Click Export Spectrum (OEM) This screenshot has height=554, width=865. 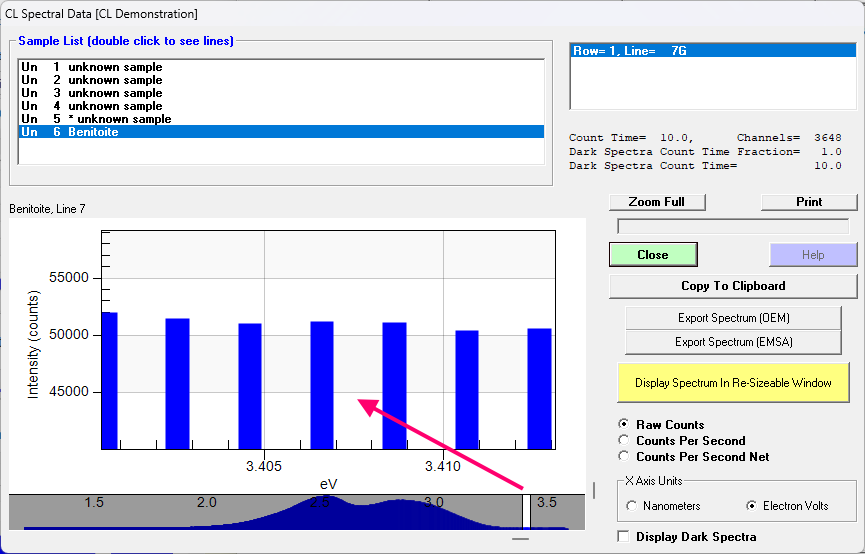pyautogui.click(x=732, y=318)
